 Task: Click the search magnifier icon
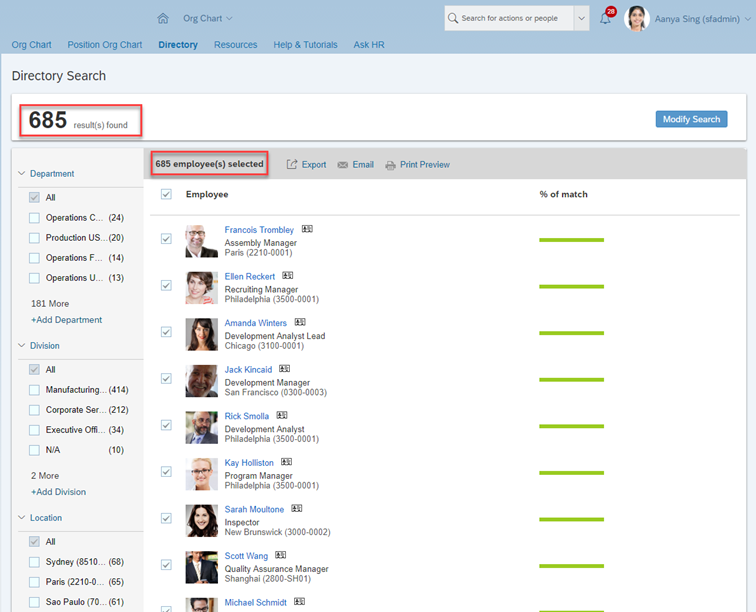click(x=453, y=18)
